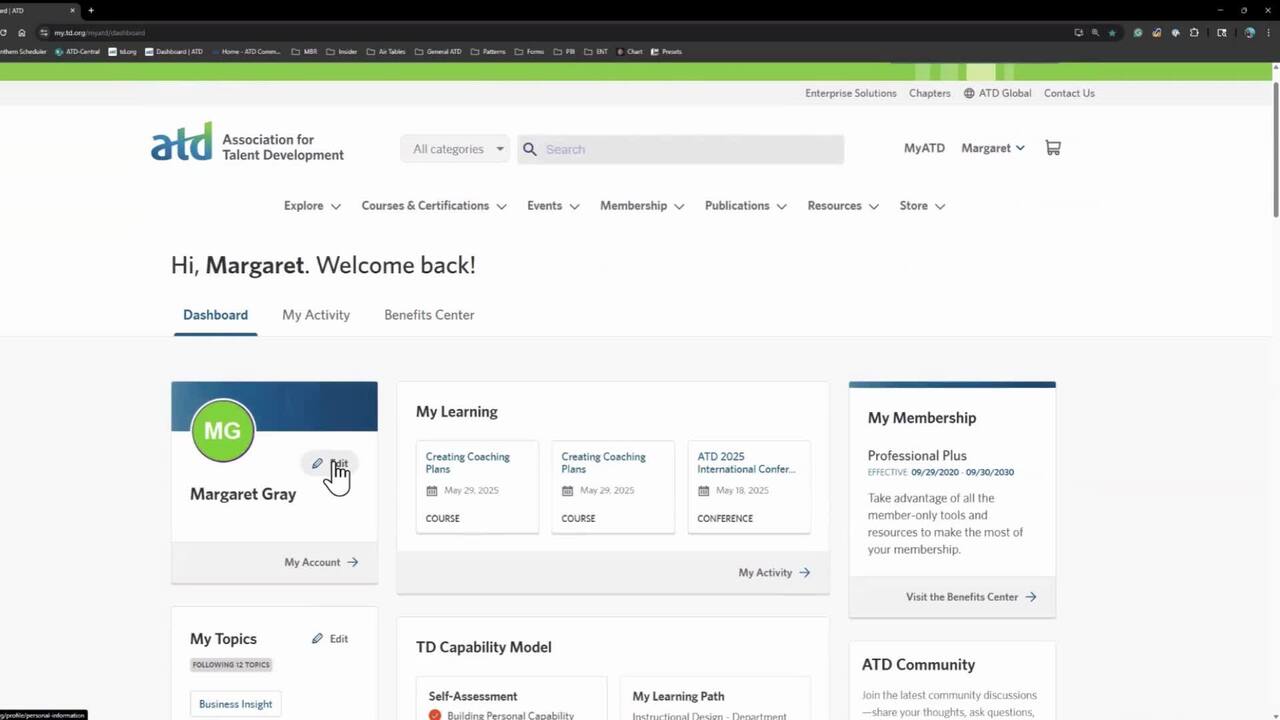Screen dimensions: 1280x720
Task: Close the current ATD browser tab
Action: pos(72,10)
